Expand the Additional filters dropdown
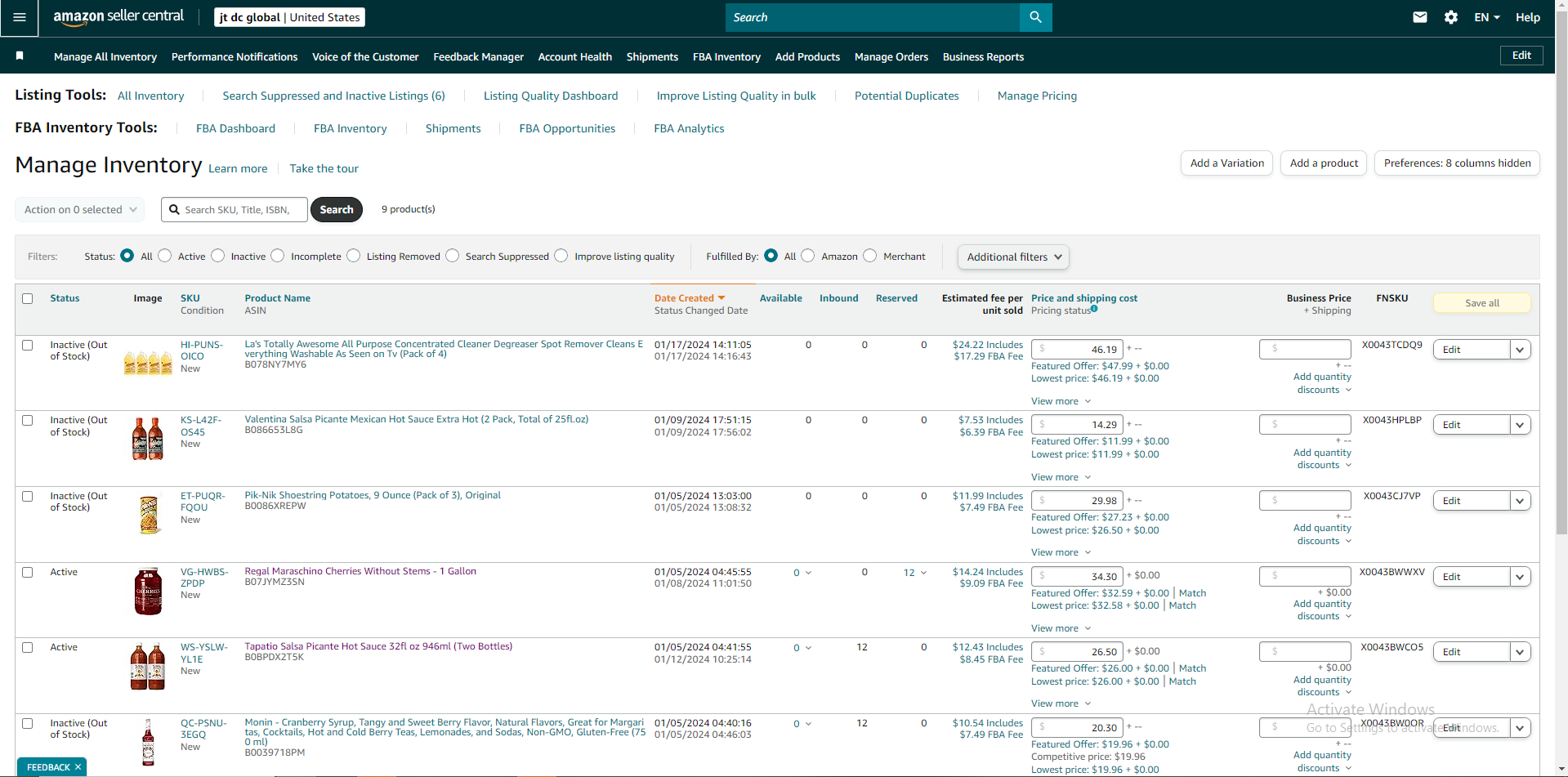Image resolution: width=1568 pixels, height=777 pixels. pyautogui.click(x=1013, y=257)
